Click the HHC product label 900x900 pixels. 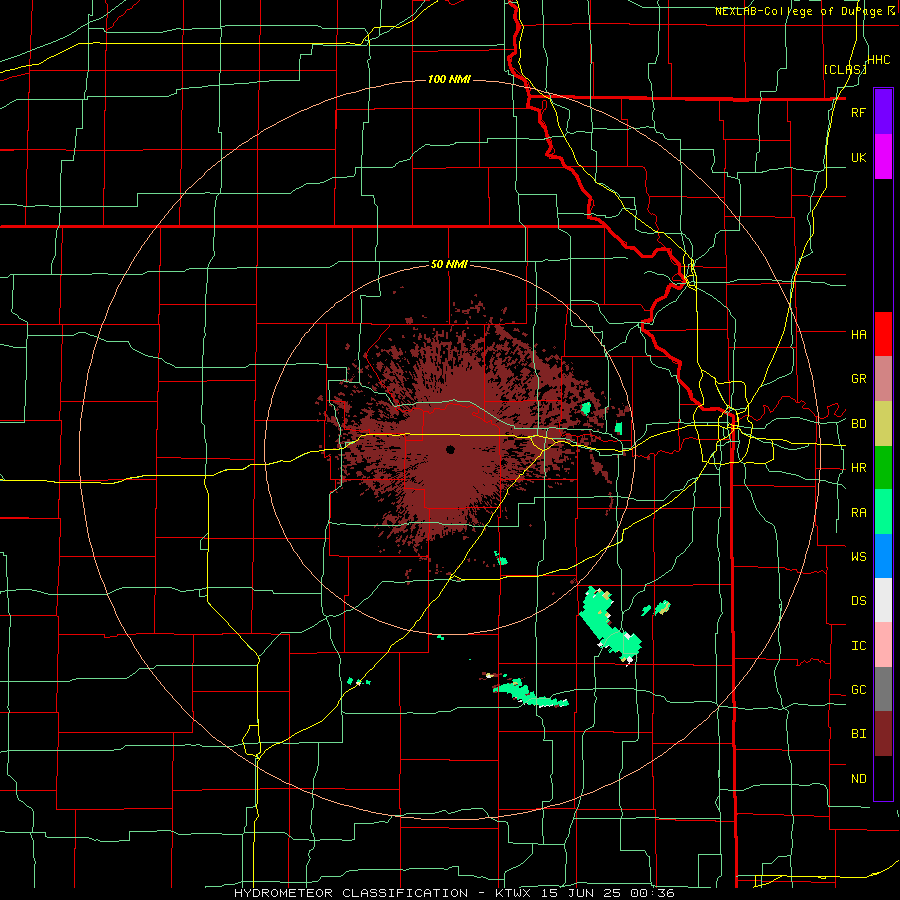point(879,60)
